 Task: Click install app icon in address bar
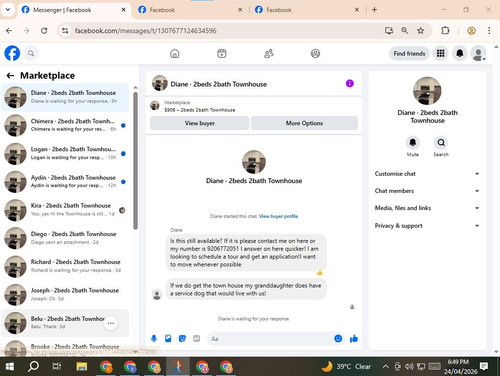click(389, 31)
